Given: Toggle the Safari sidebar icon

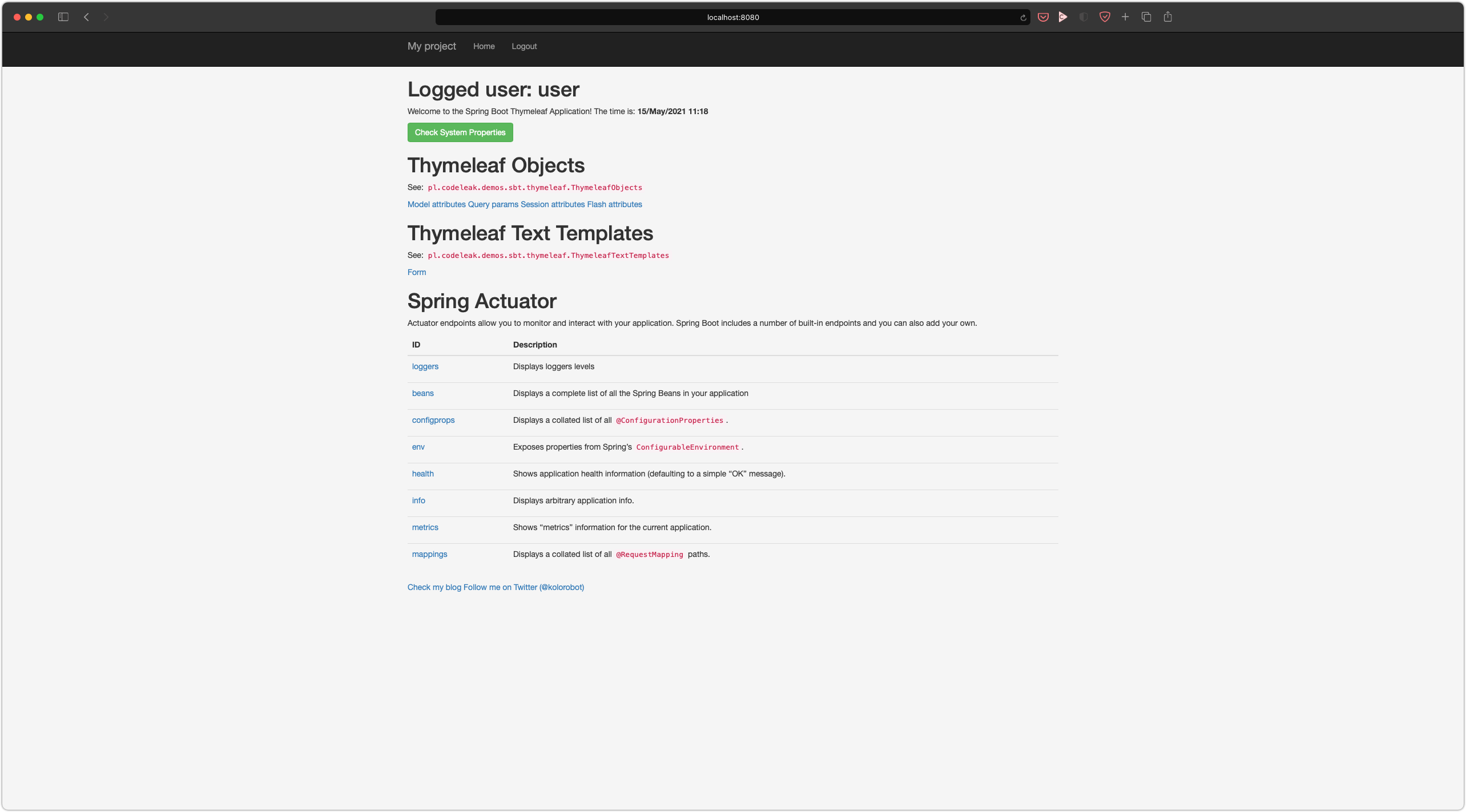Looking at the screenshot, I should point(63,17).
